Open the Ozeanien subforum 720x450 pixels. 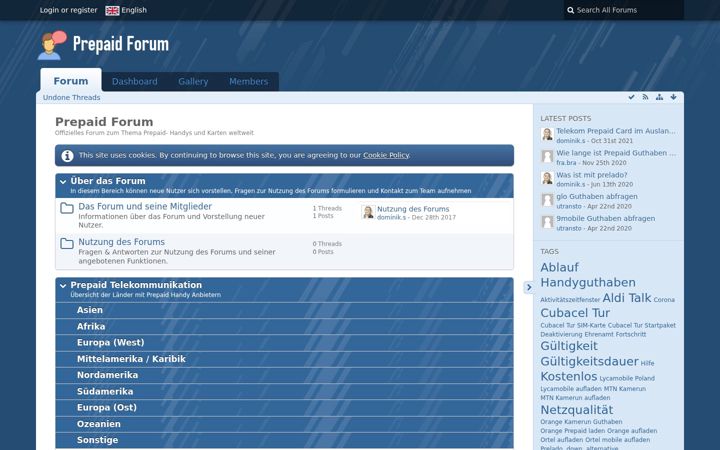(99, 424)
